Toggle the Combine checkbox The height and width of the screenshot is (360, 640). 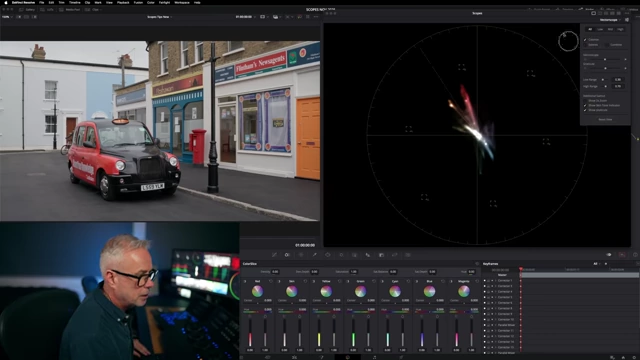tap(607, 44)
